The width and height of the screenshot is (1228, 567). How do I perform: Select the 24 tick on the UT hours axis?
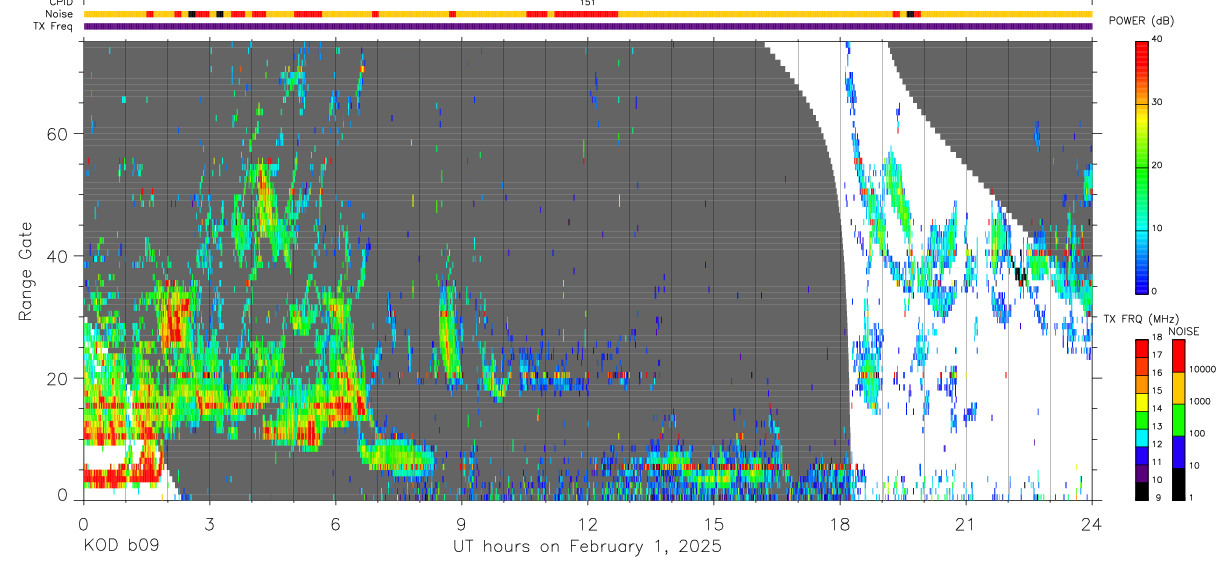click(x=1092, y=523)
